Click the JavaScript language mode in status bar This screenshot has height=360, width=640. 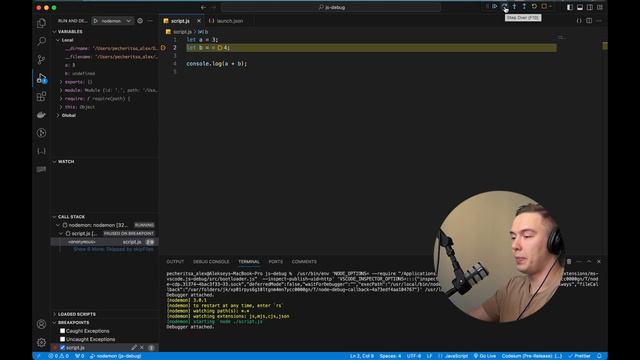(456, 356)
